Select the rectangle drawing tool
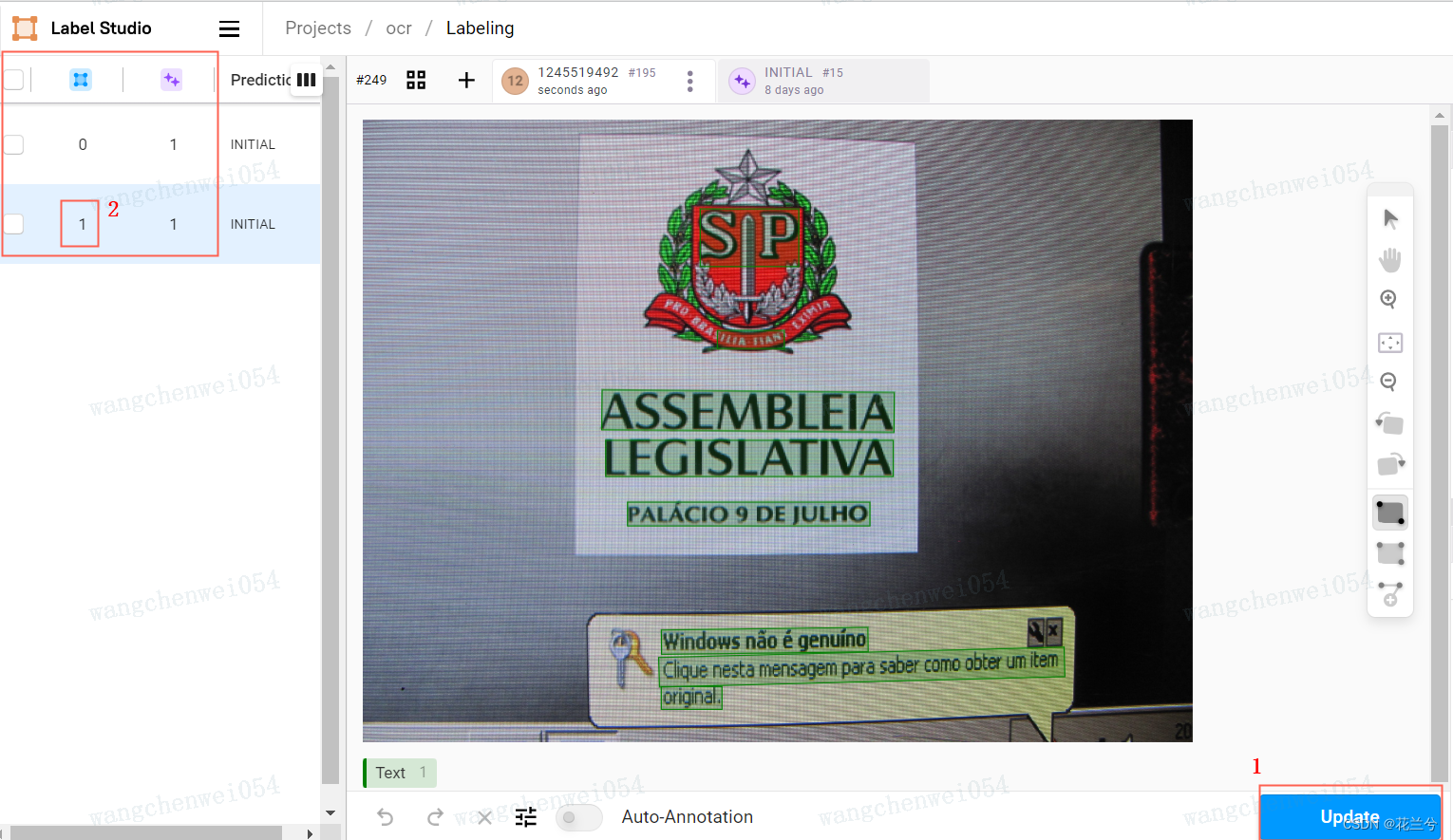The height and width of the screenshot is (840, 1453). coord(1390,513)
